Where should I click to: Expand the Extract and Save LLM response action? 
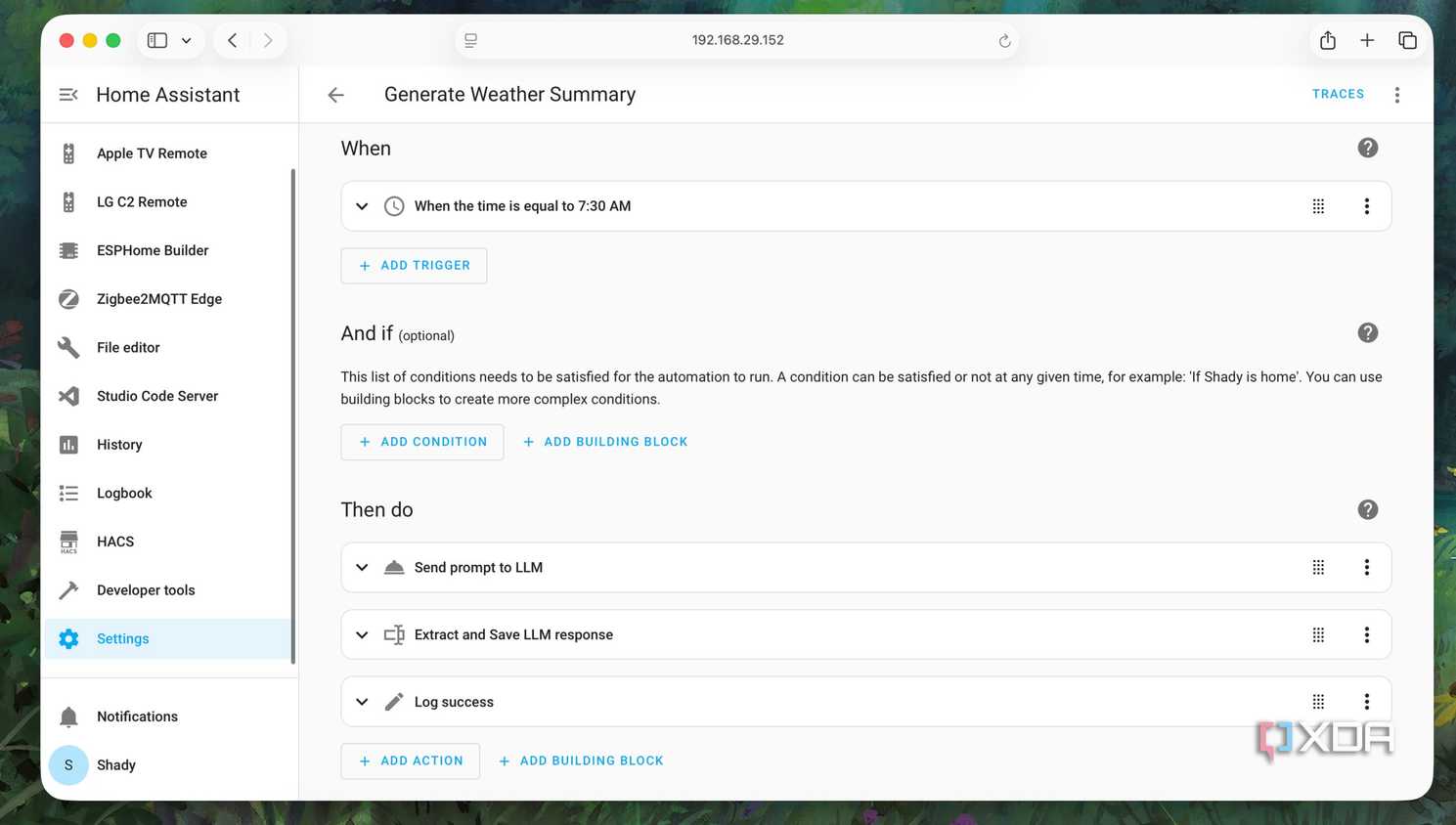tap(362, 634)
